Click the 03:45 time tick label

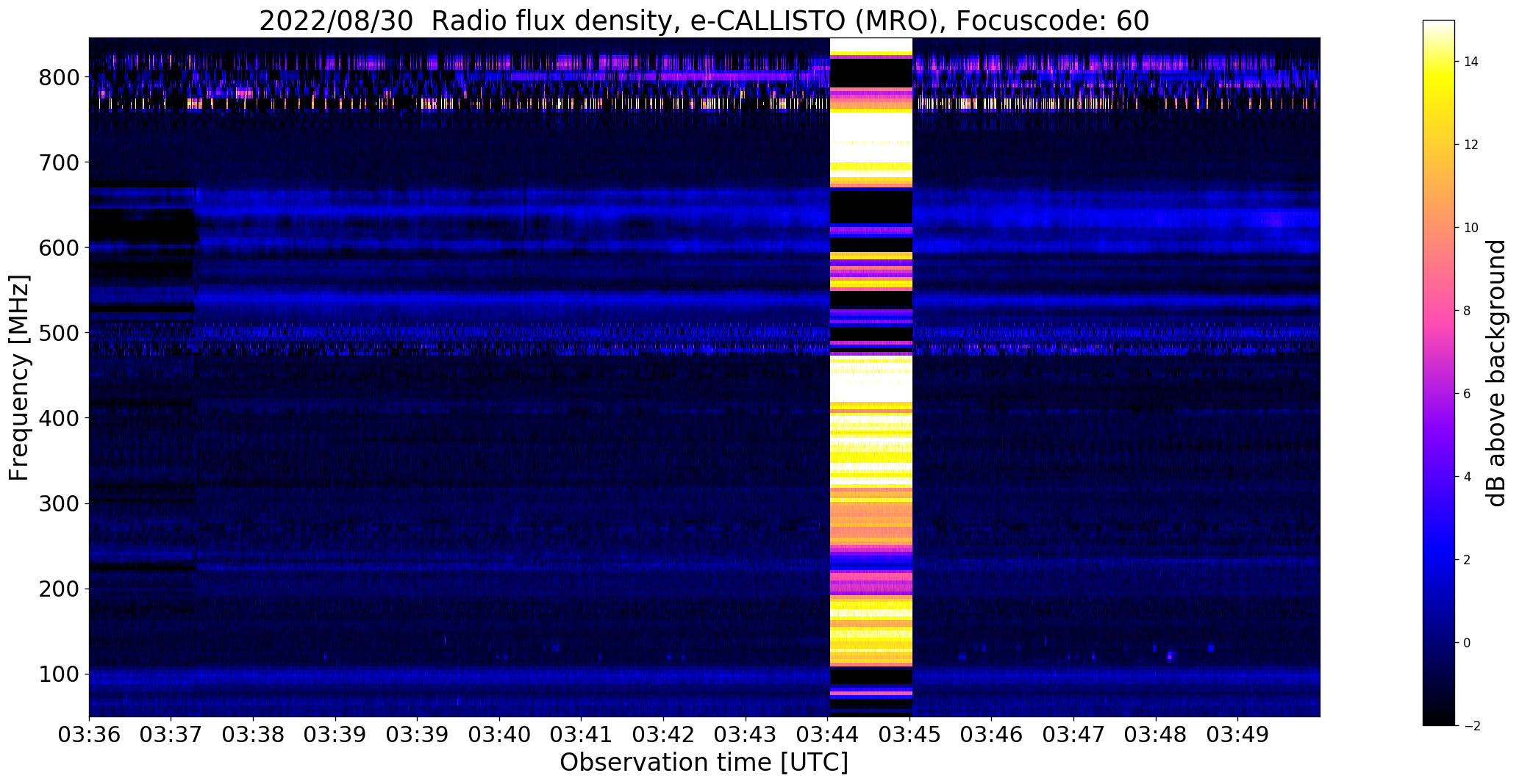pos(910,735)
